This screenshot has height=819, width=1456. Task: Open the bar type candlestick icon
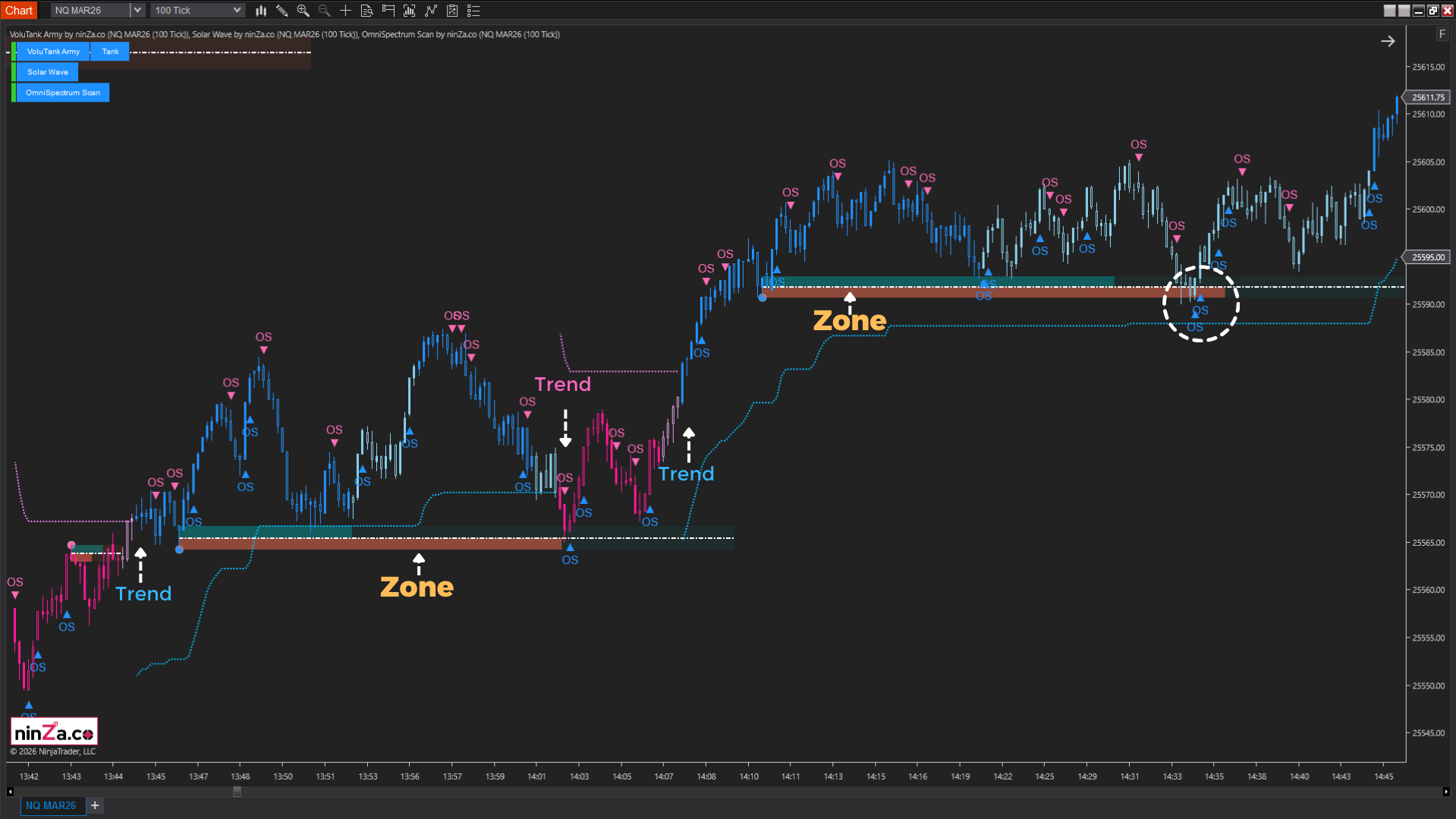pyautogui.click(x=261, y=11)
